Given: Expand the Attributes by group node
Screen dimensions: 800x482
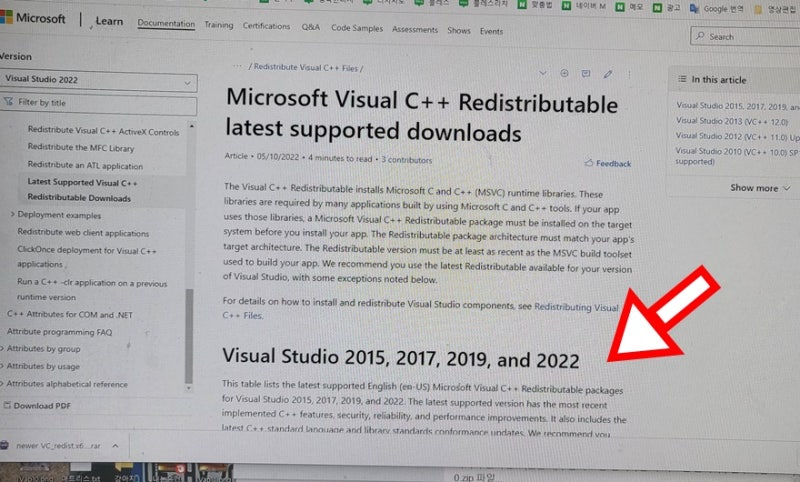Looking at the screenshot, I should point(2,348).
